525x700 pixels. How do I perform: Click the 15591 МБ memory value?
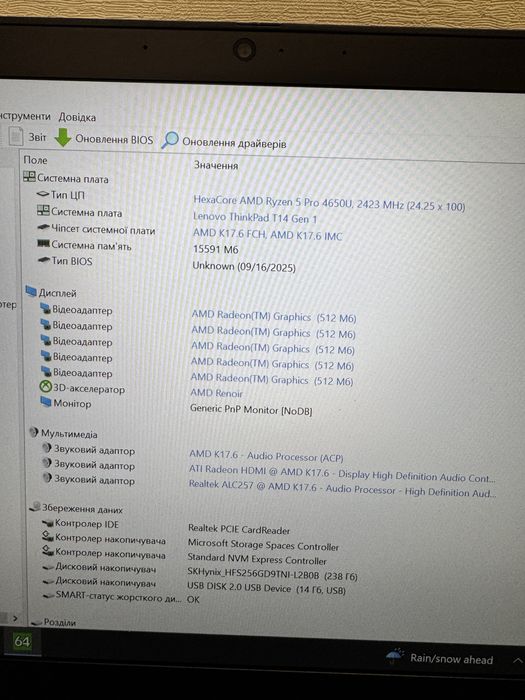(216, 250)
